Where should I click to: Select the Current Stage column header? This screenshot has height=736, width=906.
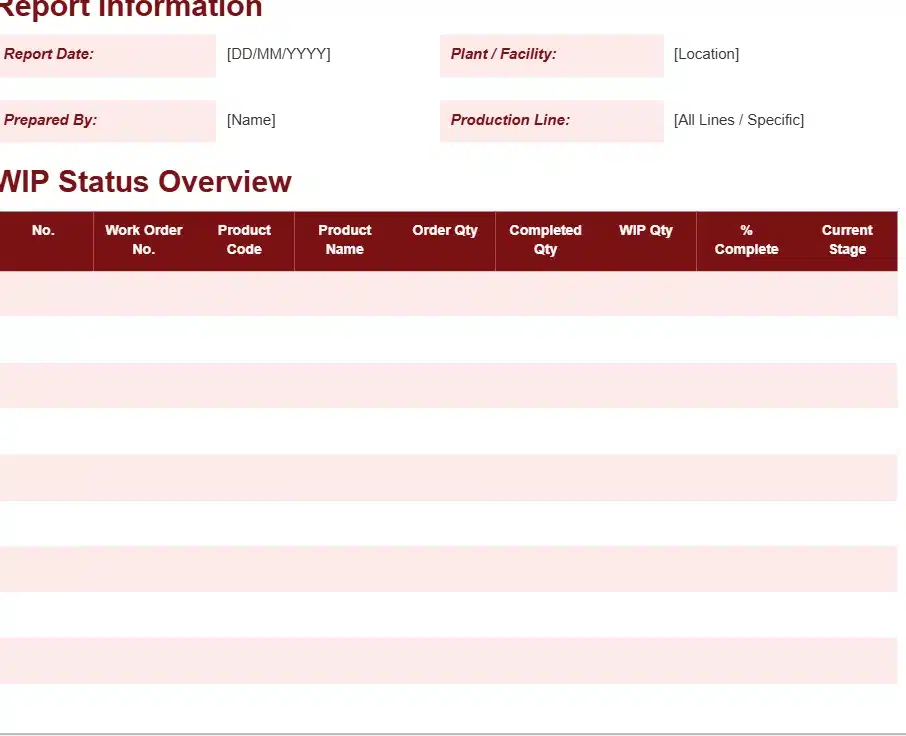click(847, 240)
